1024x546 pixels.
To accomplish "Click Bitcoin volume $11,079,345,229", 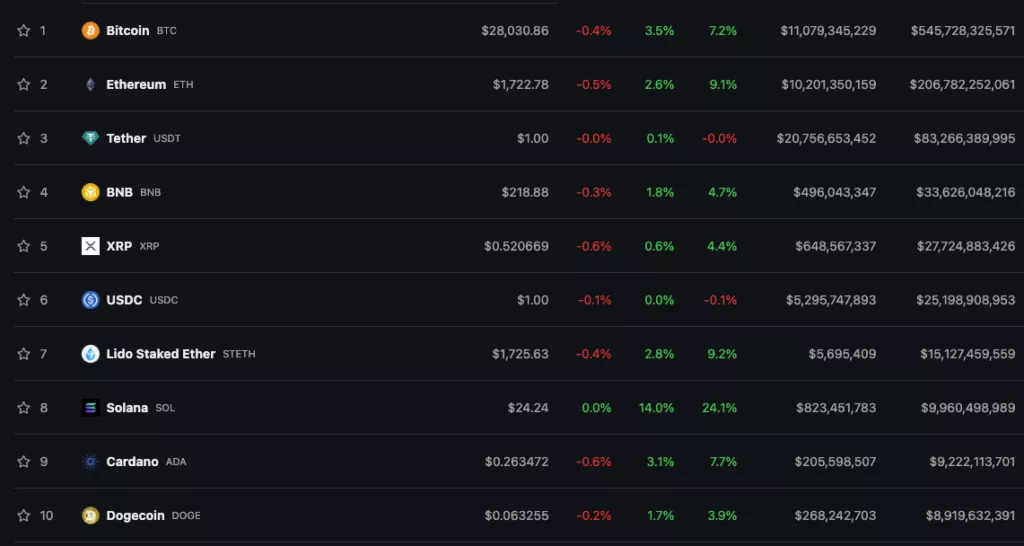I will 828,31.
